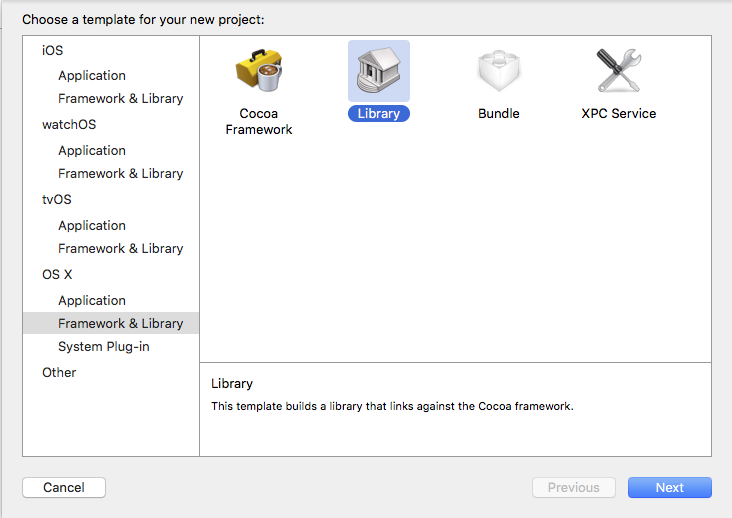The height and width of the screenshot is (518, 732).
Task: Select the Cocoa Framework toolbox icon
Action: click(x=259, y=70)
